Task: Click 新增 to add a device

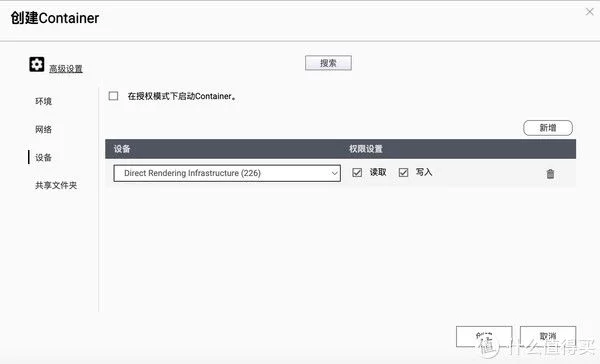Action: [548, 128]
